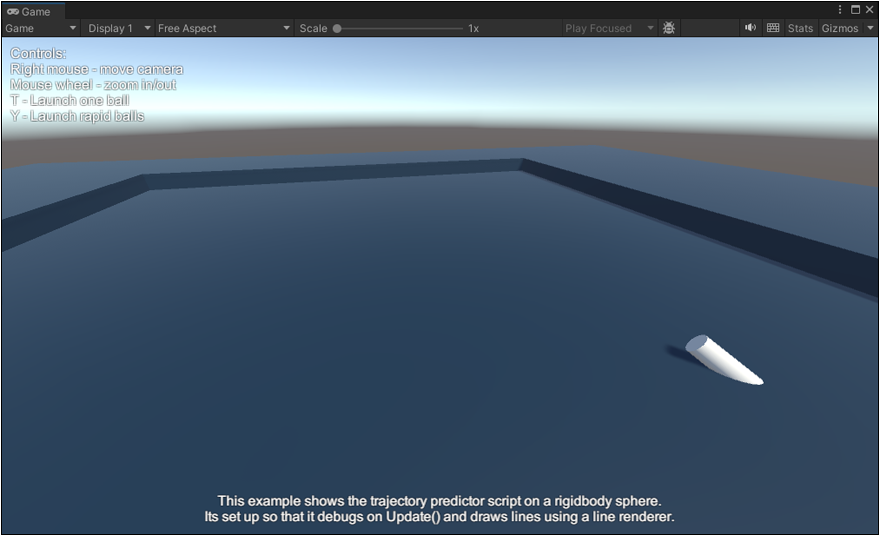
Task: Click the bug-shaped Frame Debugger icon
Action: point(669,28)
